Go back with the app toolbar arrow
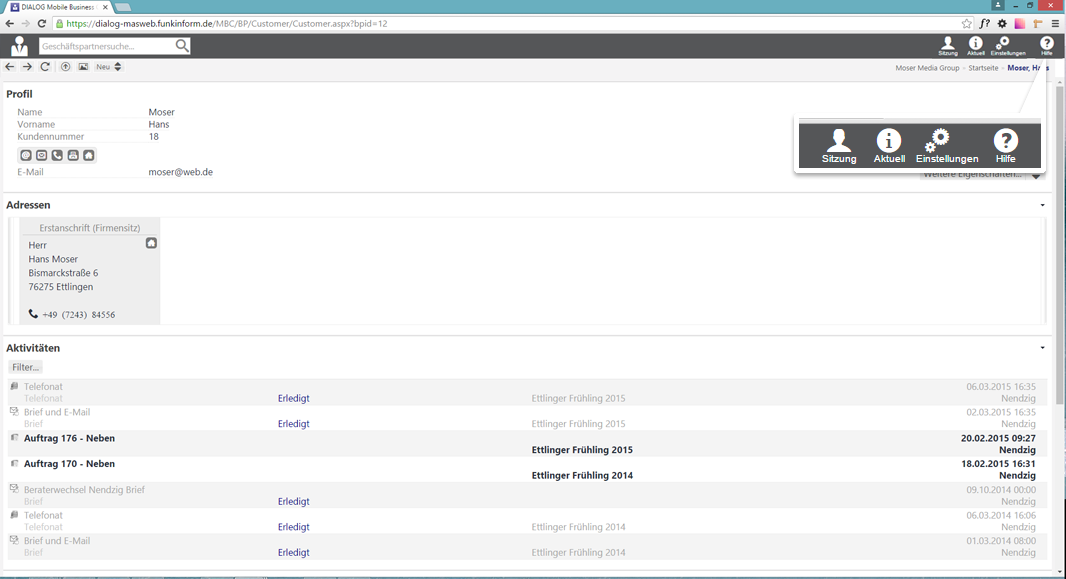The height and width of the screenshot is (579, 1066). pyautogui.click(x=10, y=67)
